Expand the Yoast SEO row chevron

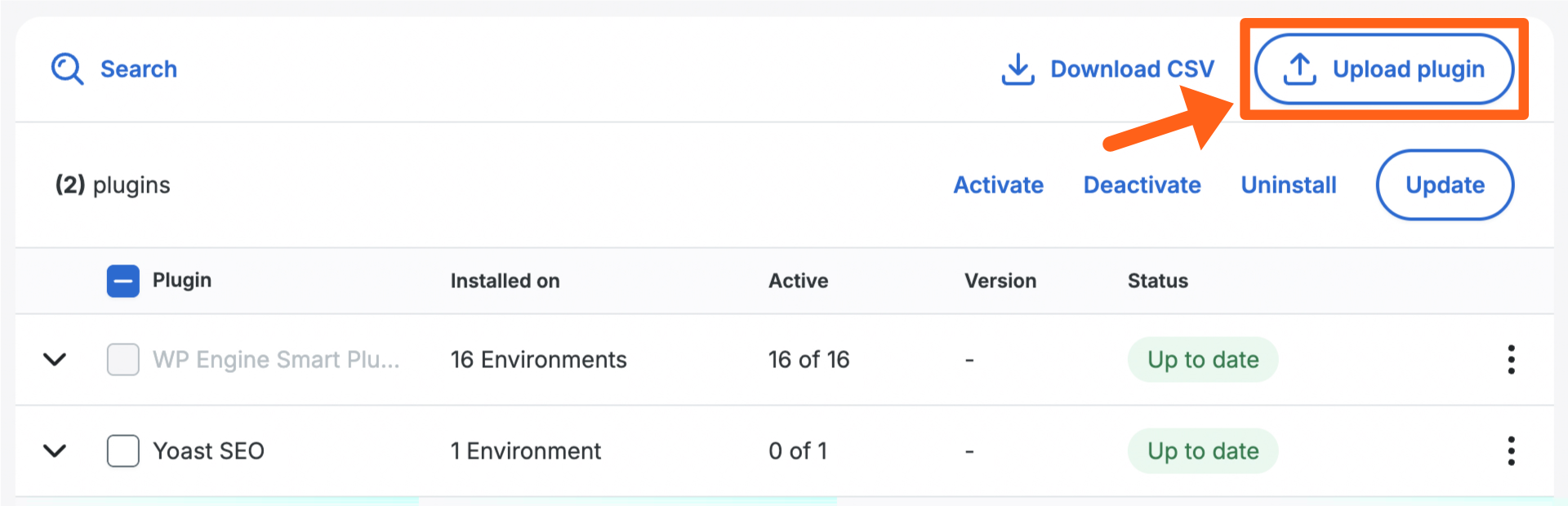click(55, 451)
